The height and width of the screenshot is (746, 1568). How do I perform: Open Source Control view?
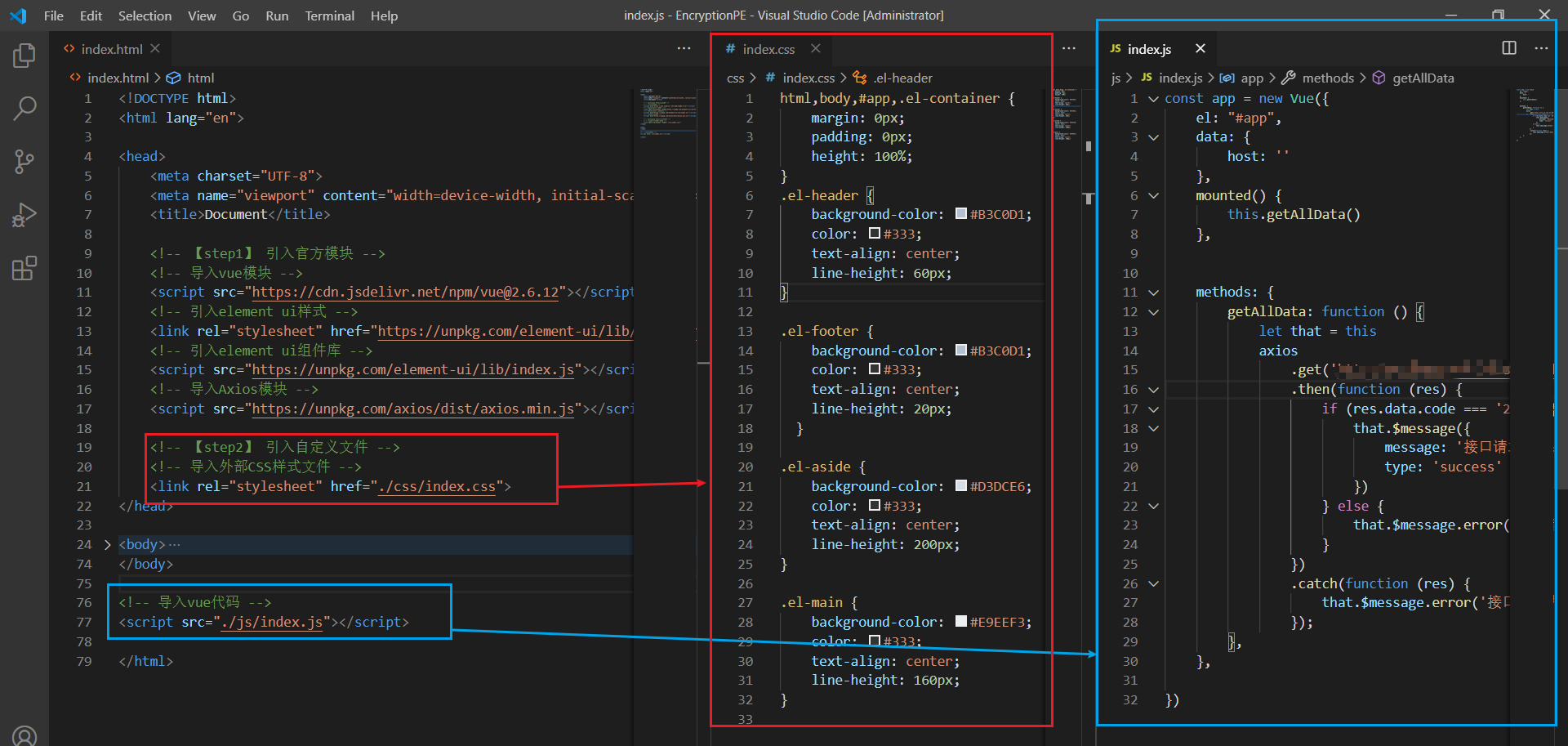(24, 162)
